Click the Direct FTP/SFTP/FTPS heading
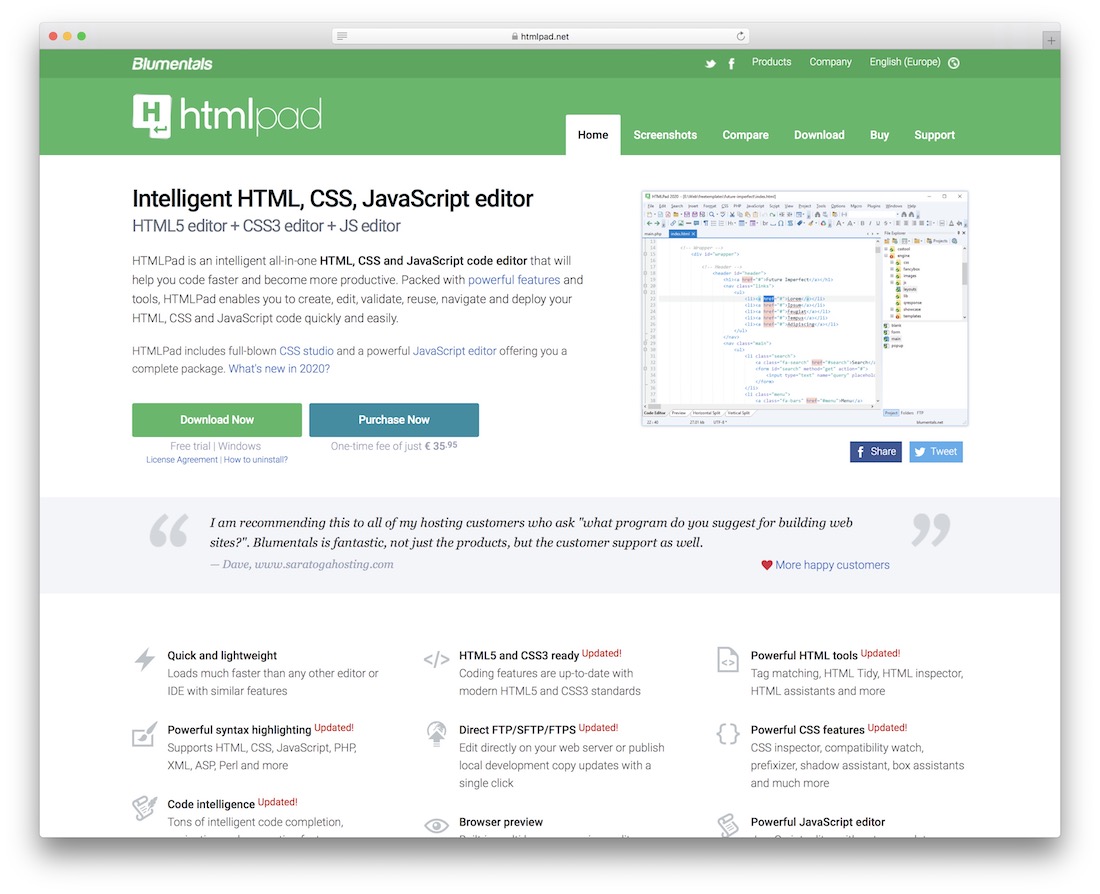1100x894 pixels. 517,730
